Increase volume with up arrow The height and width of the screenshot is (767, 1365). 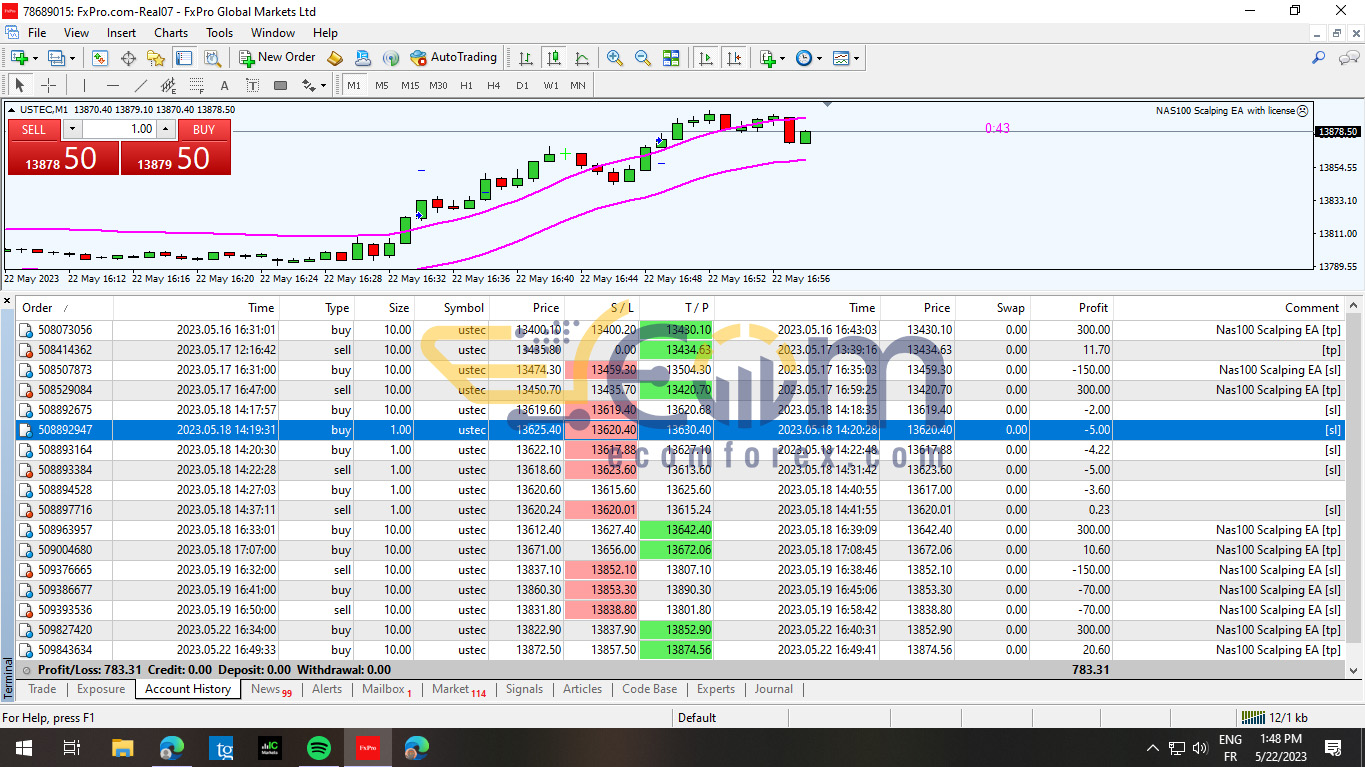(165, 129)
